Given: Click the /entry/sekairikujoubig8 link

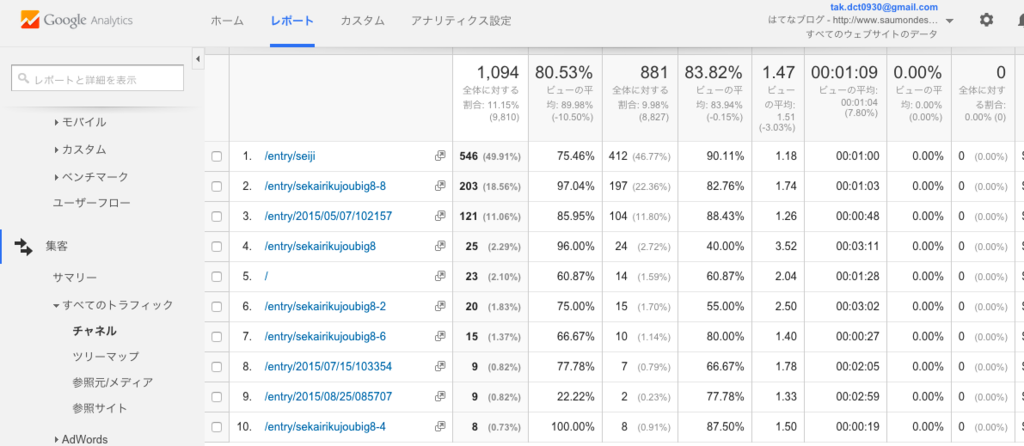Looking at the screenshot, I should pyautogui.click(x=320, y=246).
